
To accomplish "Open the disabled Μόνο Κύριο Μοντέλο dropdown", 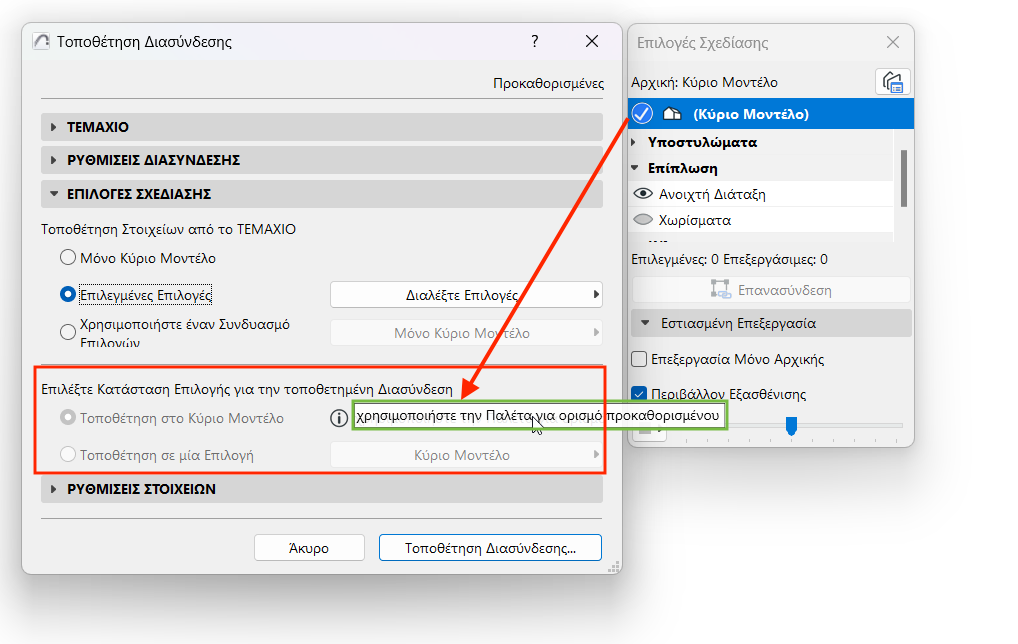I will pyautogui.click(x=466, y=333).
